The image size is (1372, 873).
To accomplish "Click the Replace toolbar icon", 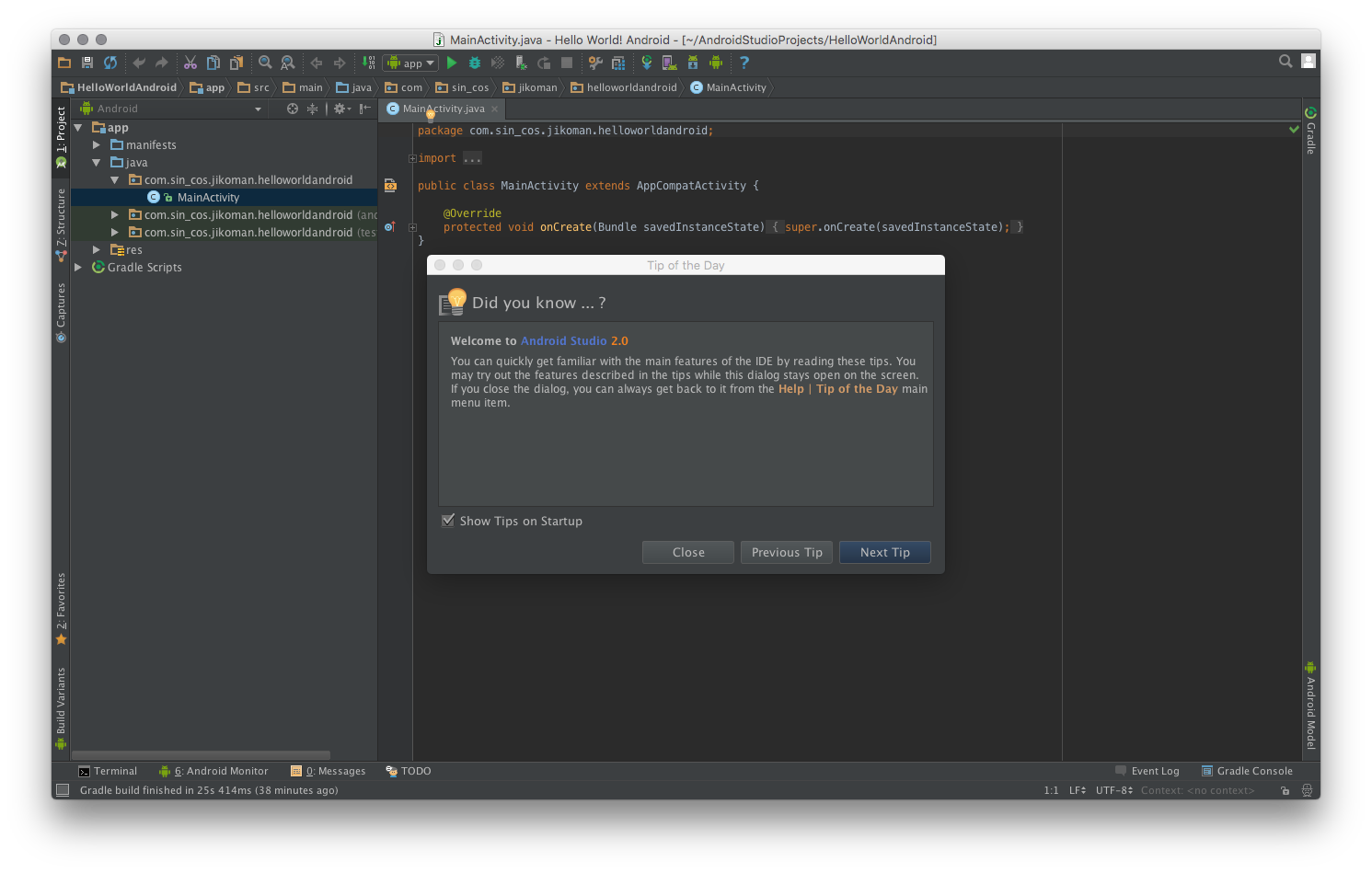I will (288, 63).
